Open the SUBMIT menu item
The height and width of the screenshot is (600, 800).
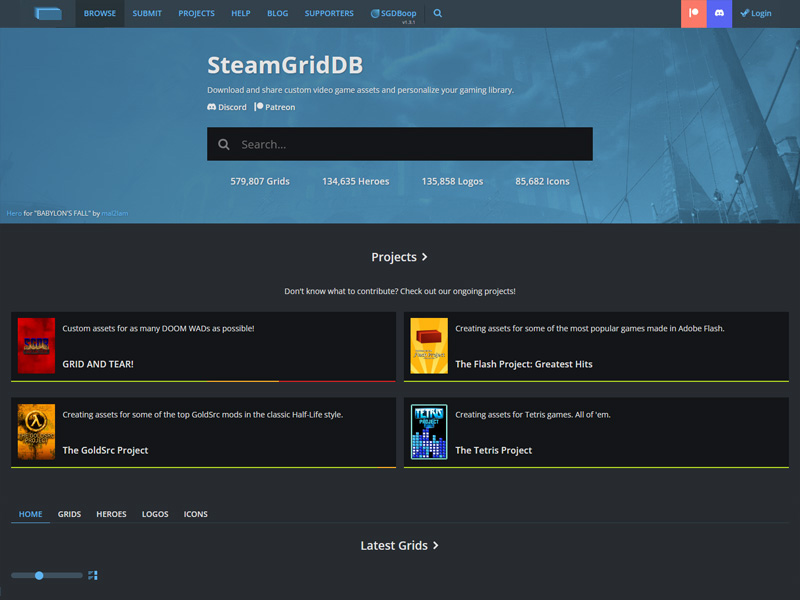click(146, 13)
